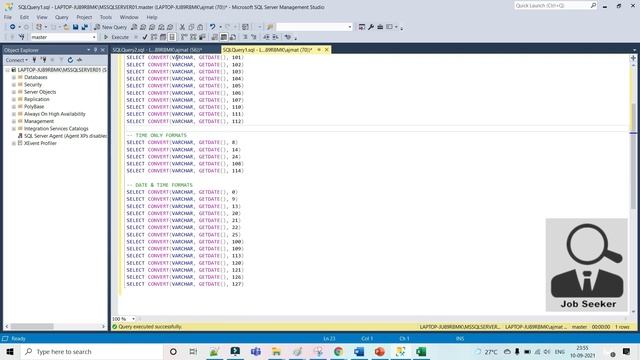Display estimated execution plan icon

coord(154,37)
